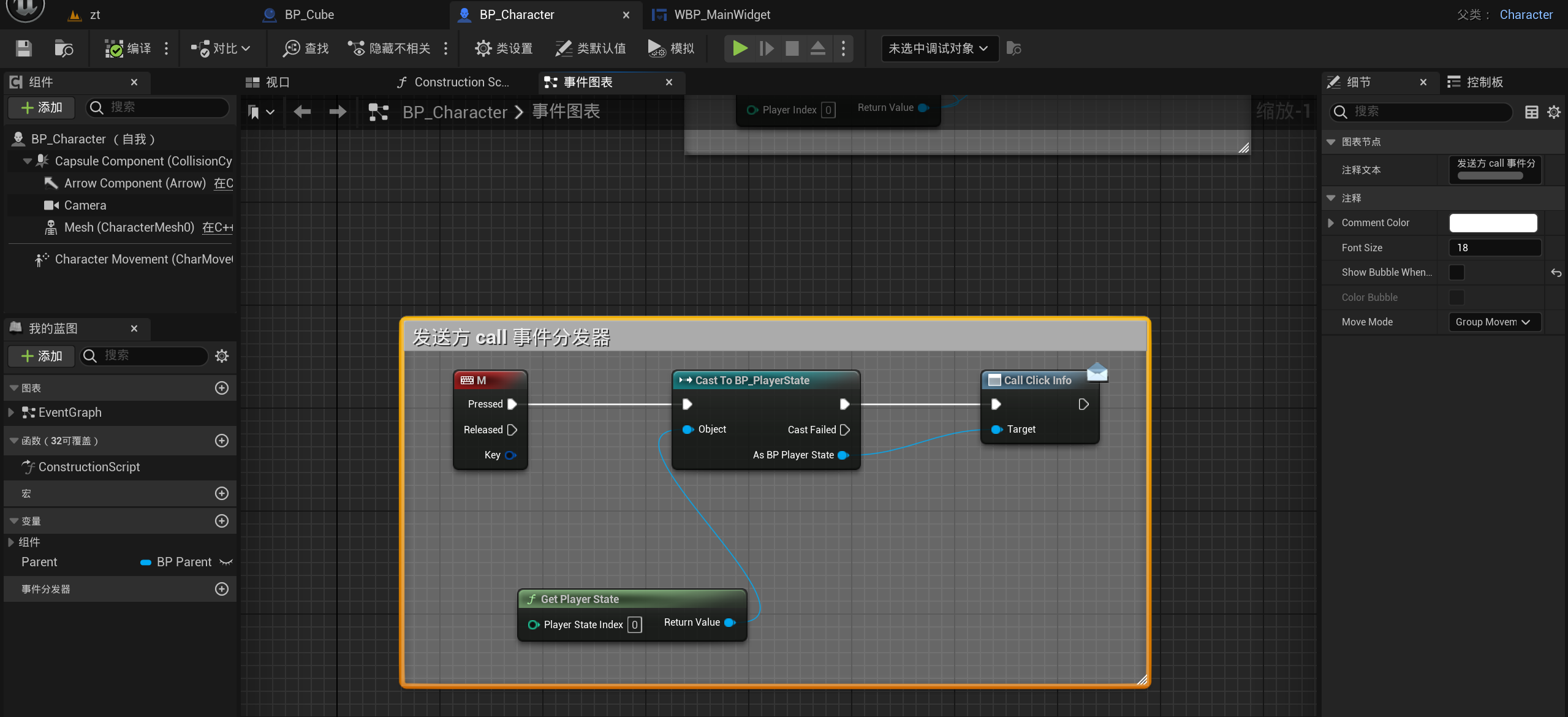Toggle Show Bubble When Zoomed checkbox

click(1456, 272)
